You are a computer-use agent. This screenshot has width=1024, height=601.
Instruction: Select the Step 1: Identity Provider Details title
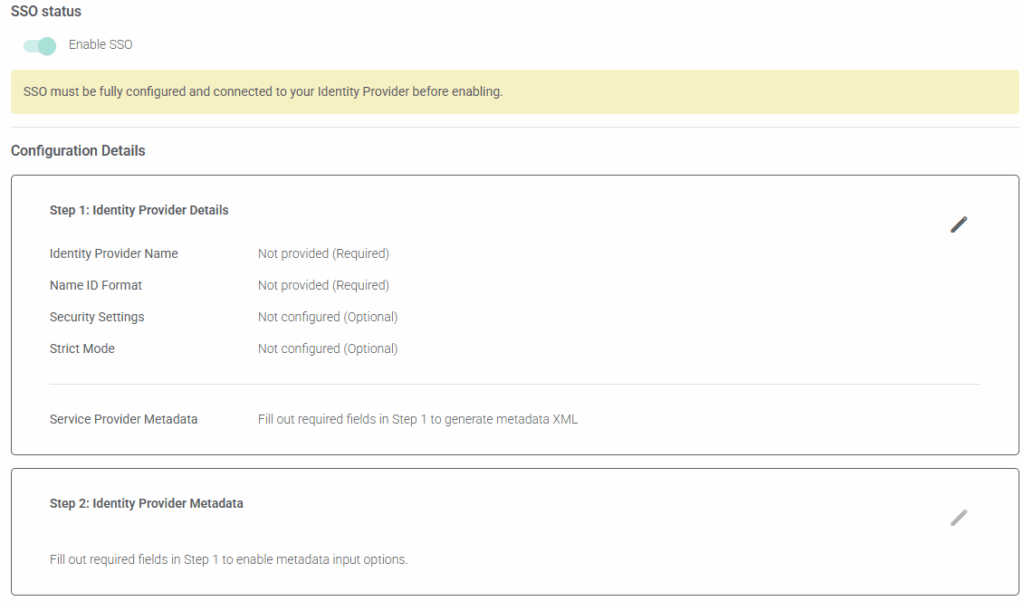139,211
